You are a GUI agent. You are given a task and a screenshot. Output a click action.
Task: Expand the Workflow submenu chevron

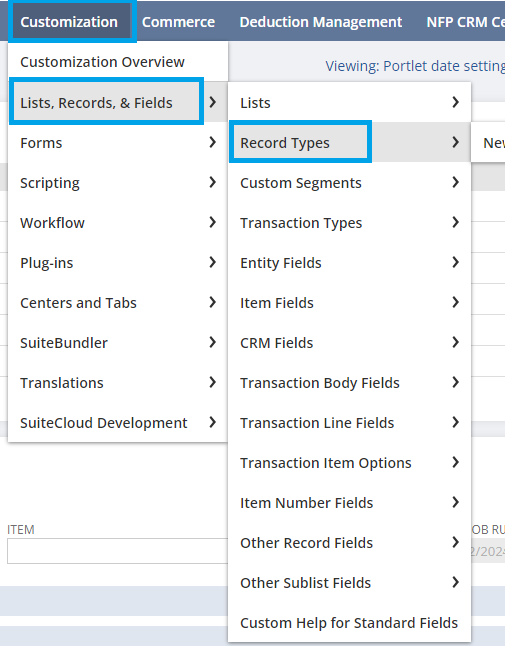tap(213, 222)
